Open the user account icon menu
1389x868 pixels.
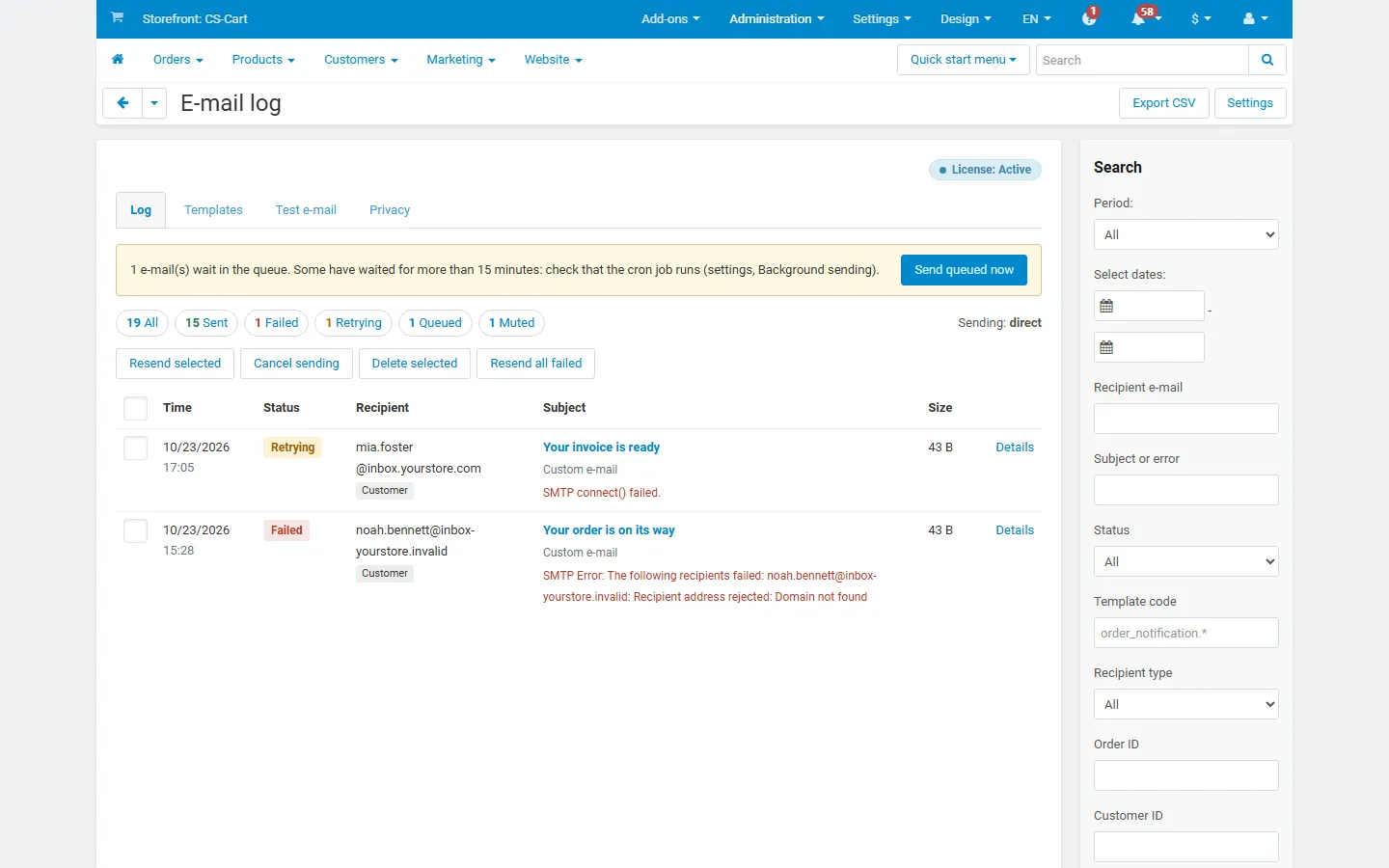[x=1255, y=18]
